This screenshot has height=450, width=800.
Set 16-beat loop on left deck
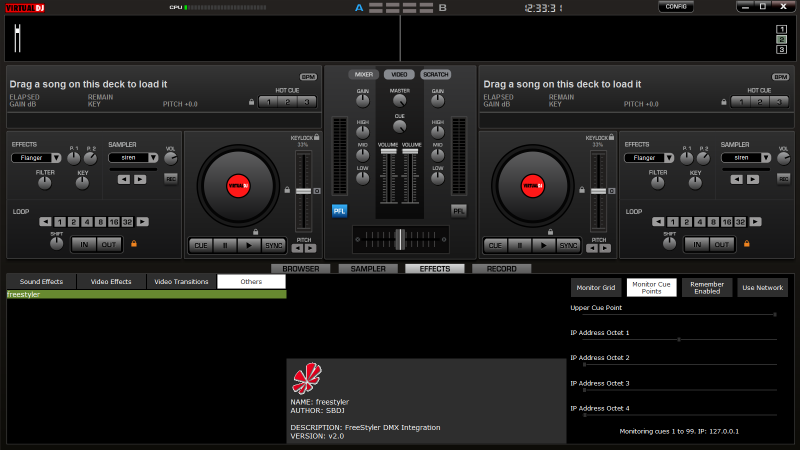tap(114, 222)
